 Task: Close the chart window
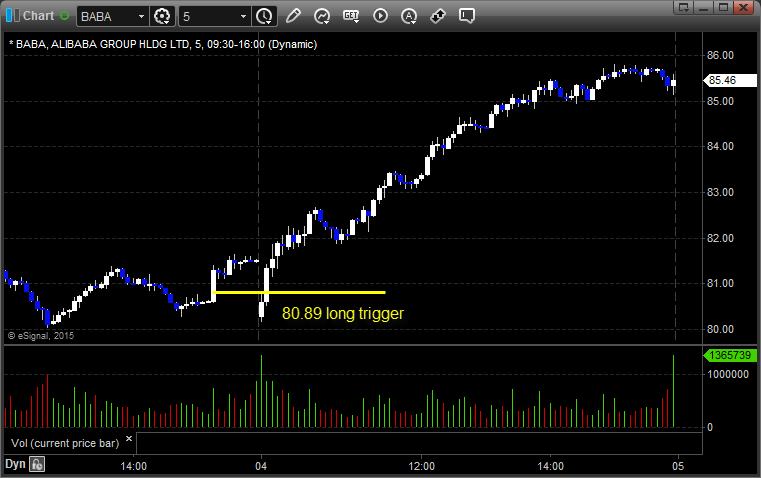(743, 7)
